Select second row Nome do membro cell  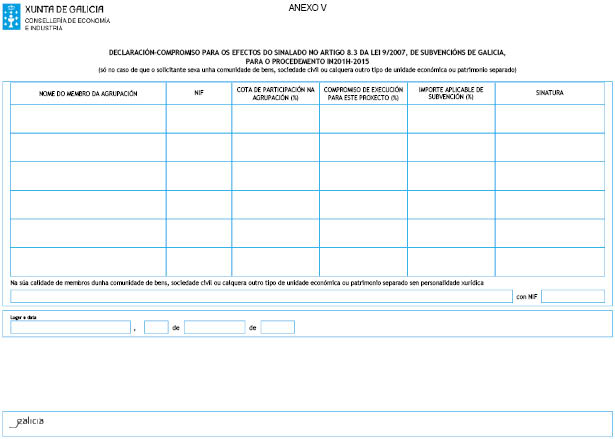[x=88, y=147]
